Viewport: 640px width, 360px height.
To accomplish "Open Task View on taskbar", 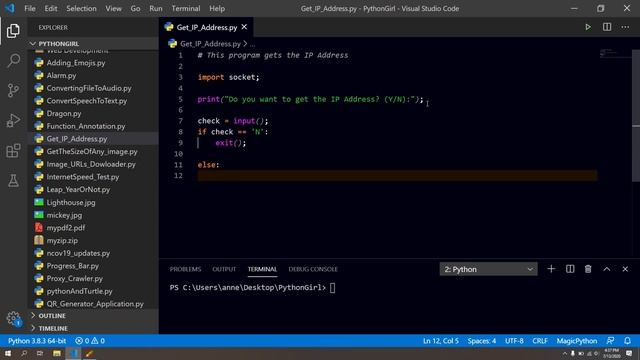I will pyautogui.click(x=40, y=353).
